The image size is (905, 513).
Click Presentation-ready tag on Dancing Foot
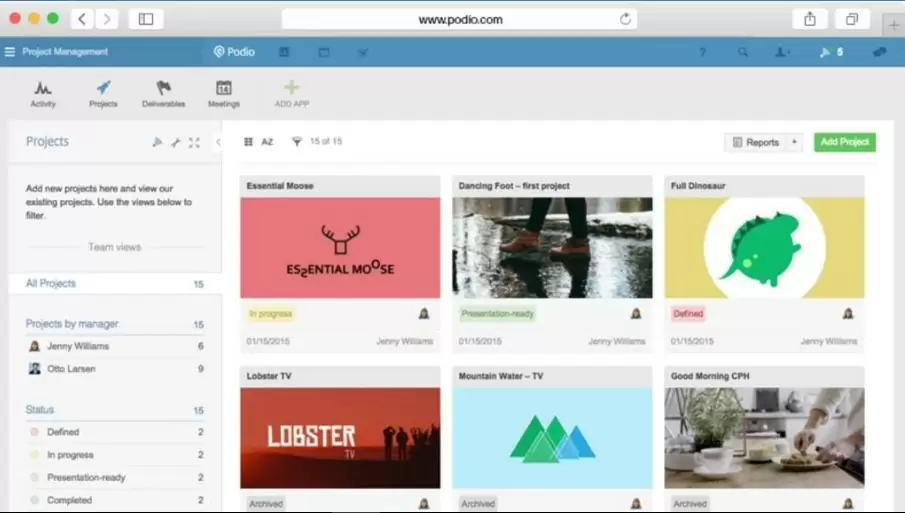point(497,314)
